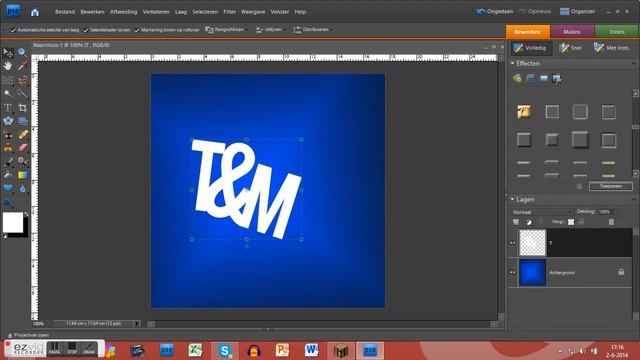Click the home icon in the title bar

[35, 12]
